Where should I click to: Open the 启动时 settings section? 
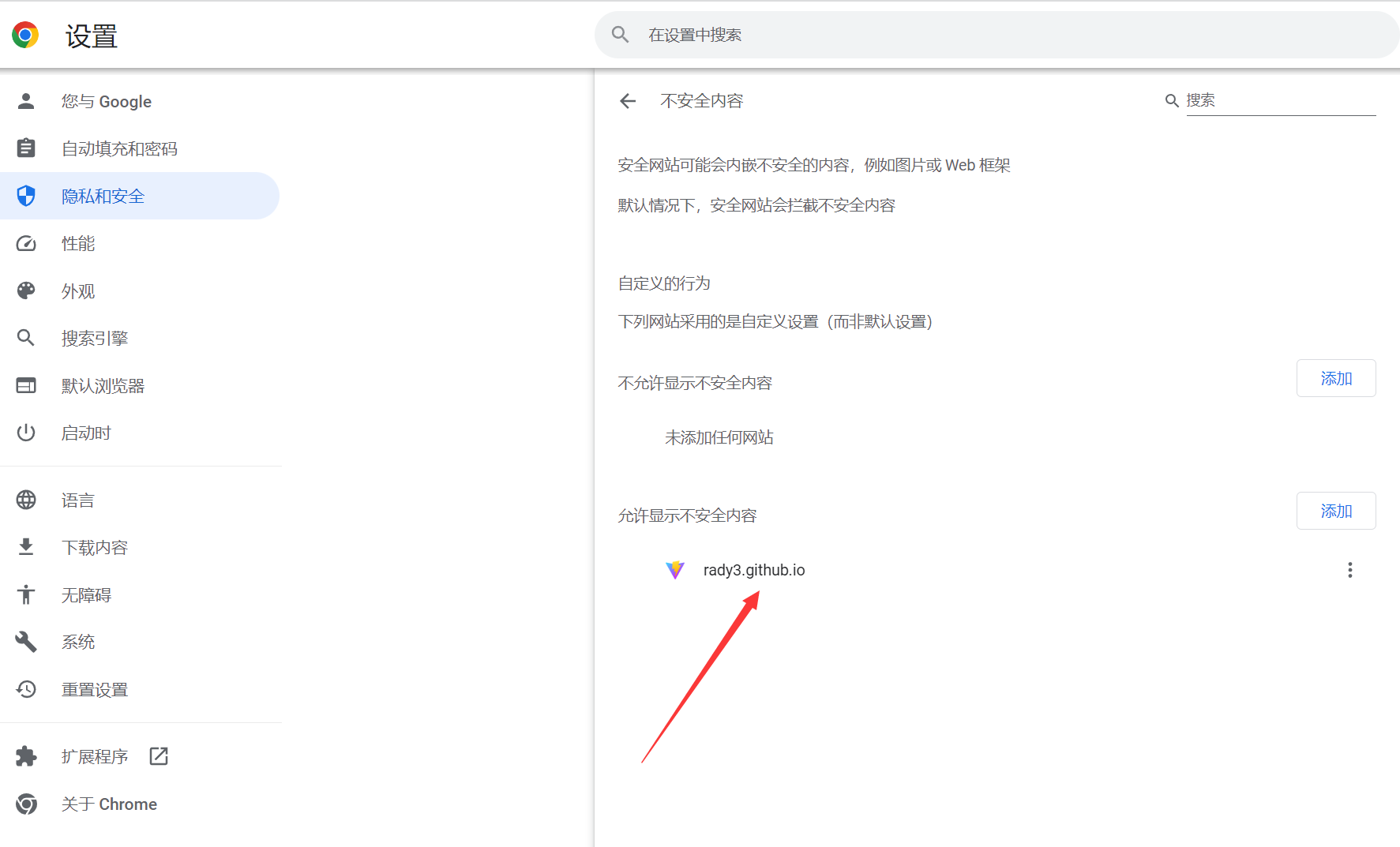140,433
